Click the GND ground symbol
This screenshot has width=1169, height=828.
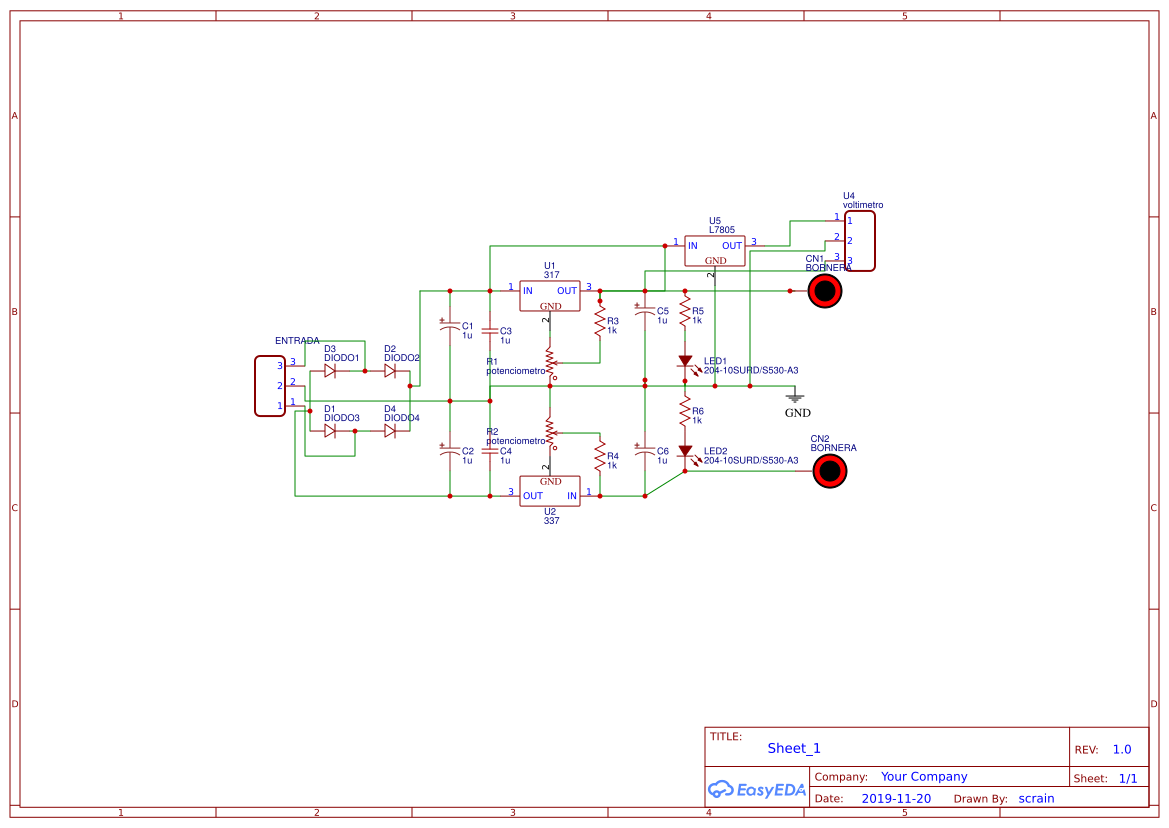[x=796, y=398]
